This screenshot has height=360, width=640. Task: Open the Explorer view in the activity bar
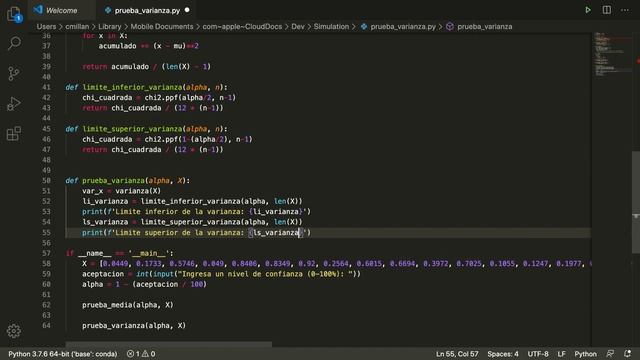14,14
